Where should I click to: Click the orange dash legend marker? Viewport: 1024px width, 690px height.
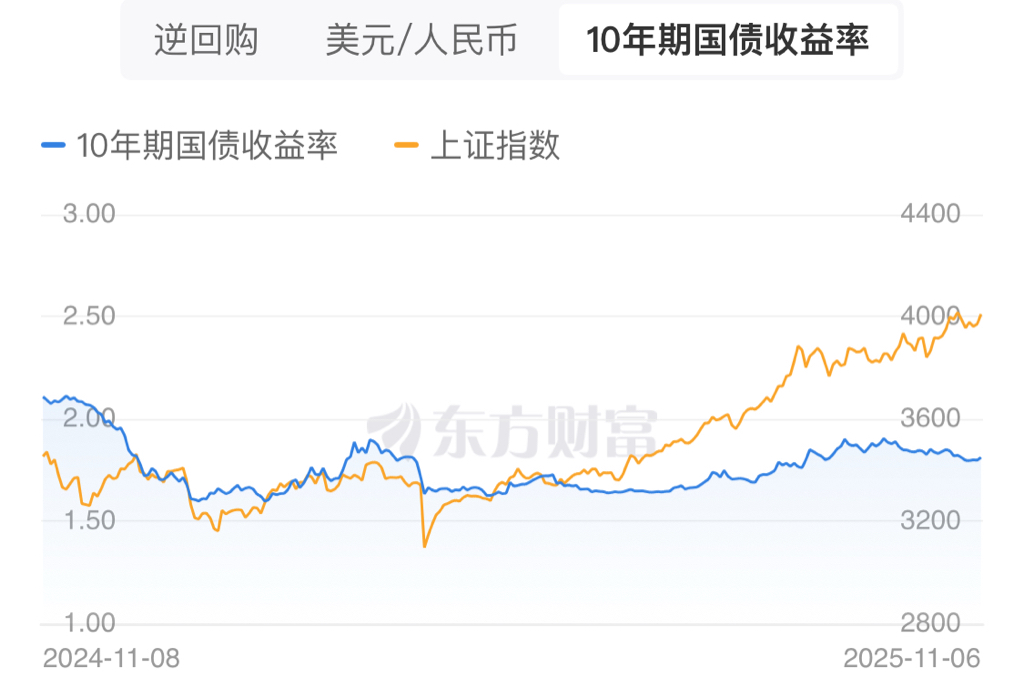point(407,146)
